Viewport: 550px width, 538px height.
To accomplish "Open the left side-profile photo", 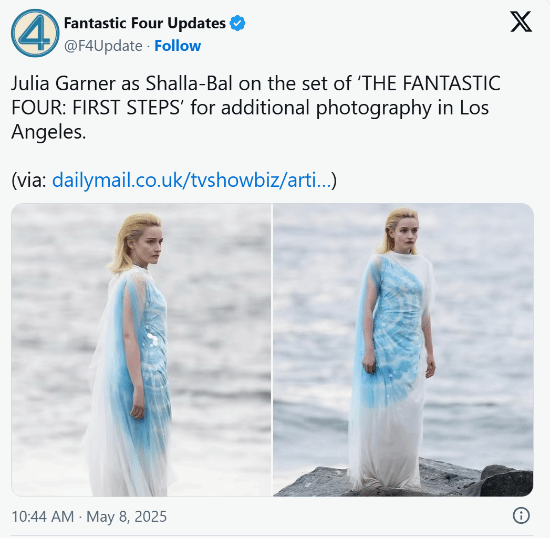I will [141, 350].
